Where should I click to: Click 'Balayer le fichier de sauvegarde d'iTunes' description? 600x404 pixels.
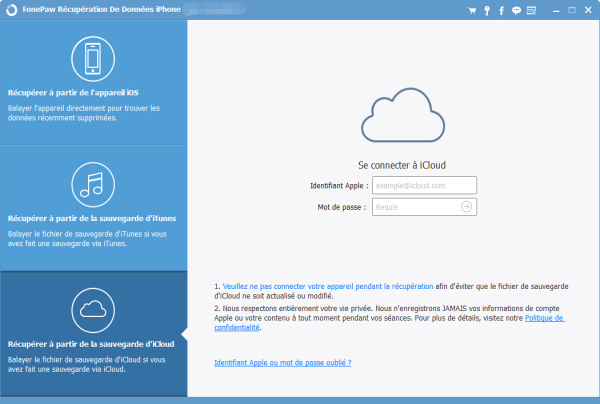[x=87, y=239]
